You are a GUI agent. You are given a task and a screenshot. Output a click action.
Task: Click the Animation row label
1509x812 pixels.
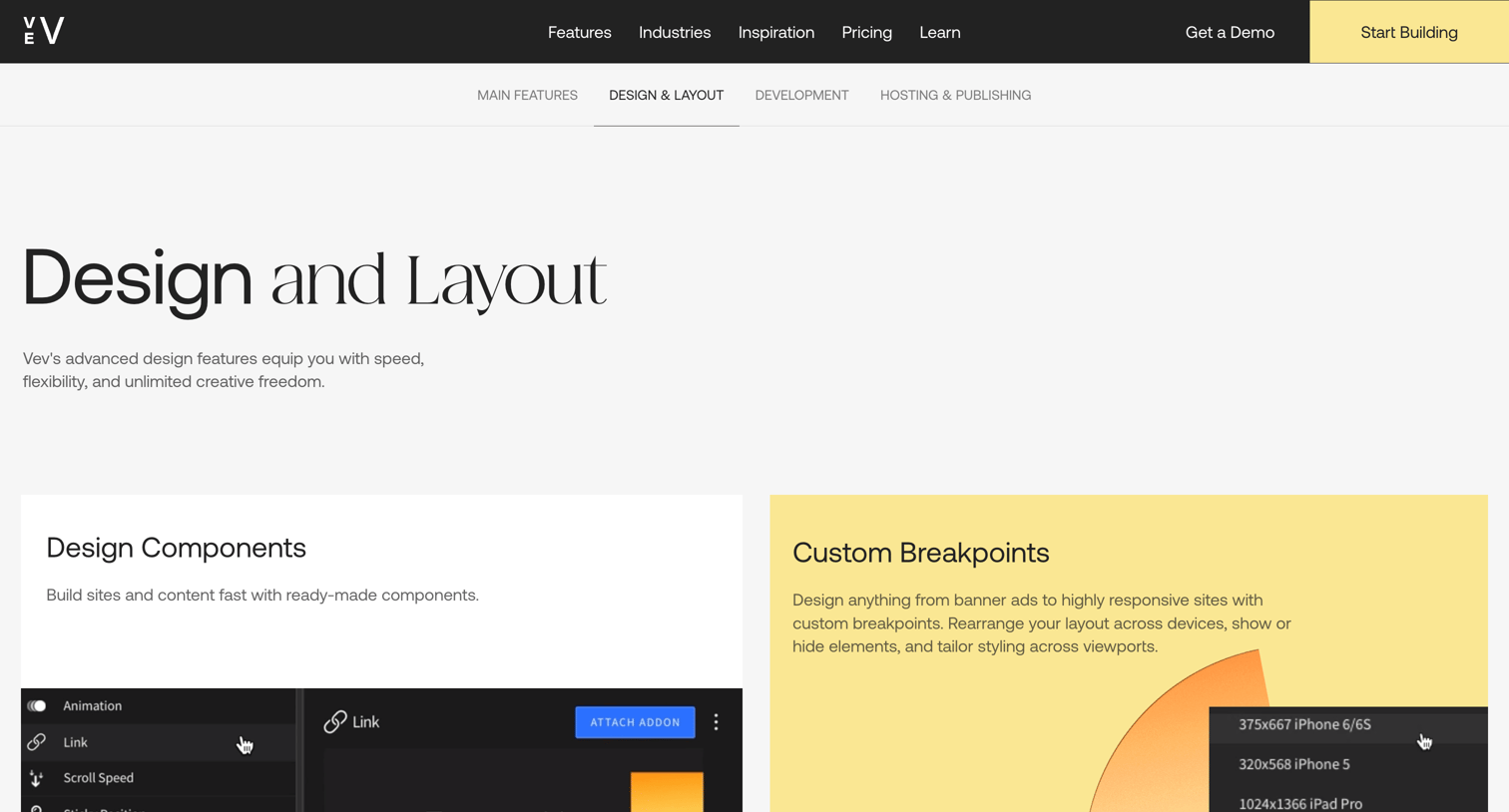pyautogui.click(x=92, y=705)
